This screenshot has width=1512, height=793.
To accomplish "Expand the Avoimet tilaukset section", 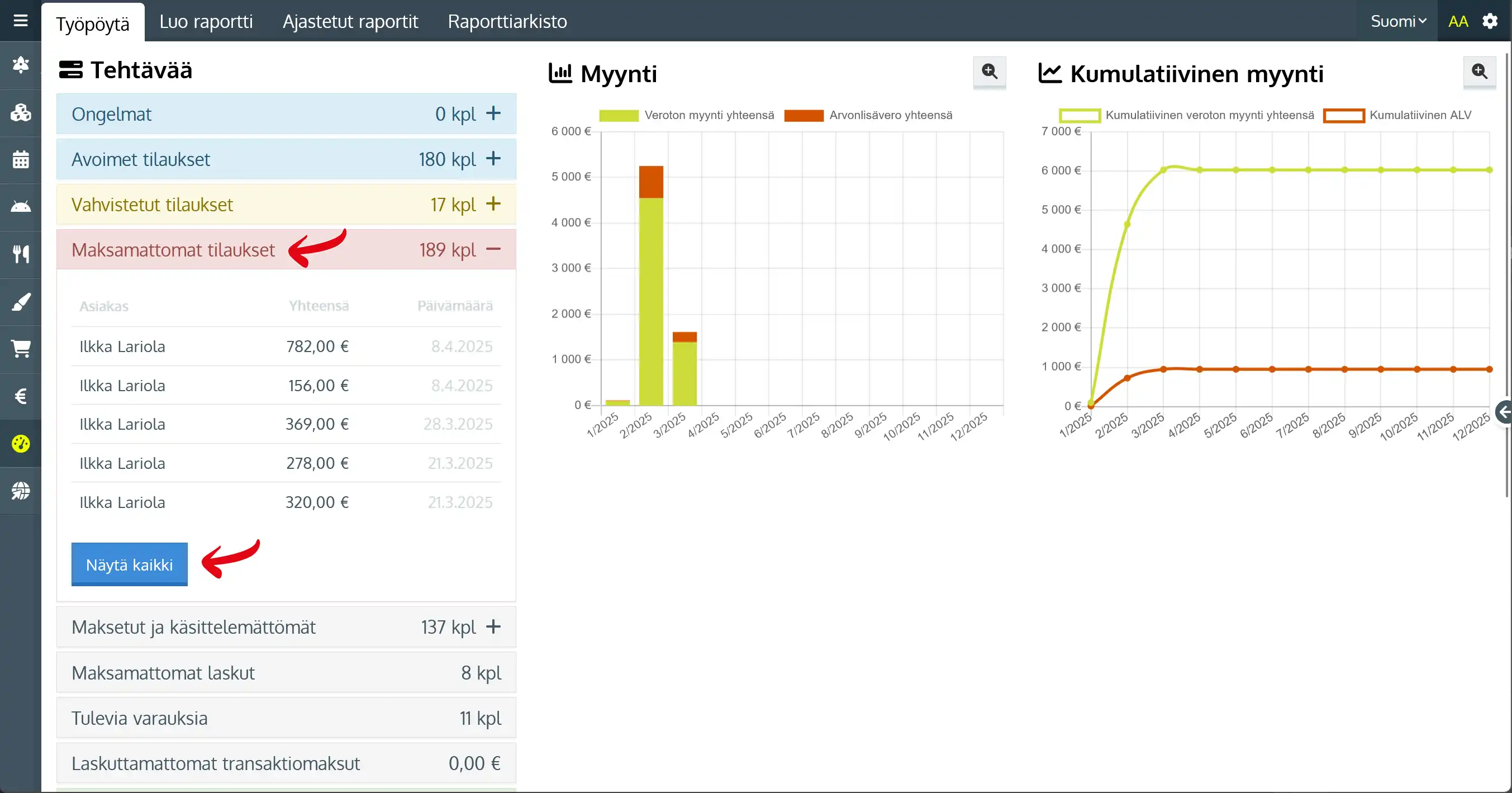I will (493, 159).
